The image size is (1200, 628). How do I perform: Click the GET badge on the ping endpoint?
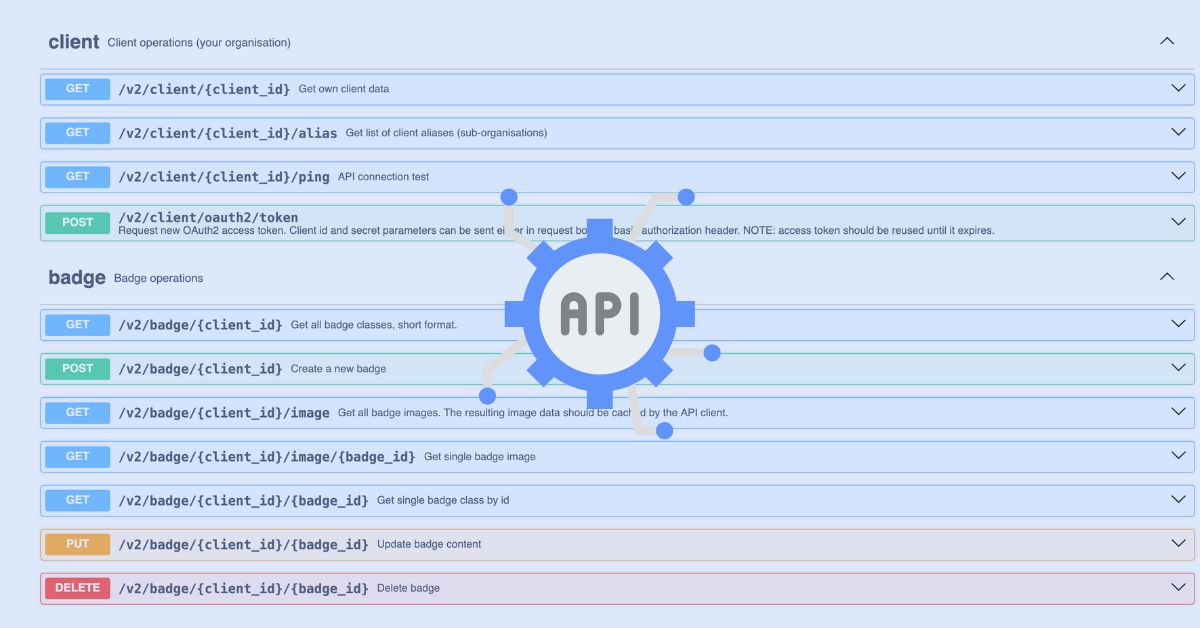click(x=77, y=176)
